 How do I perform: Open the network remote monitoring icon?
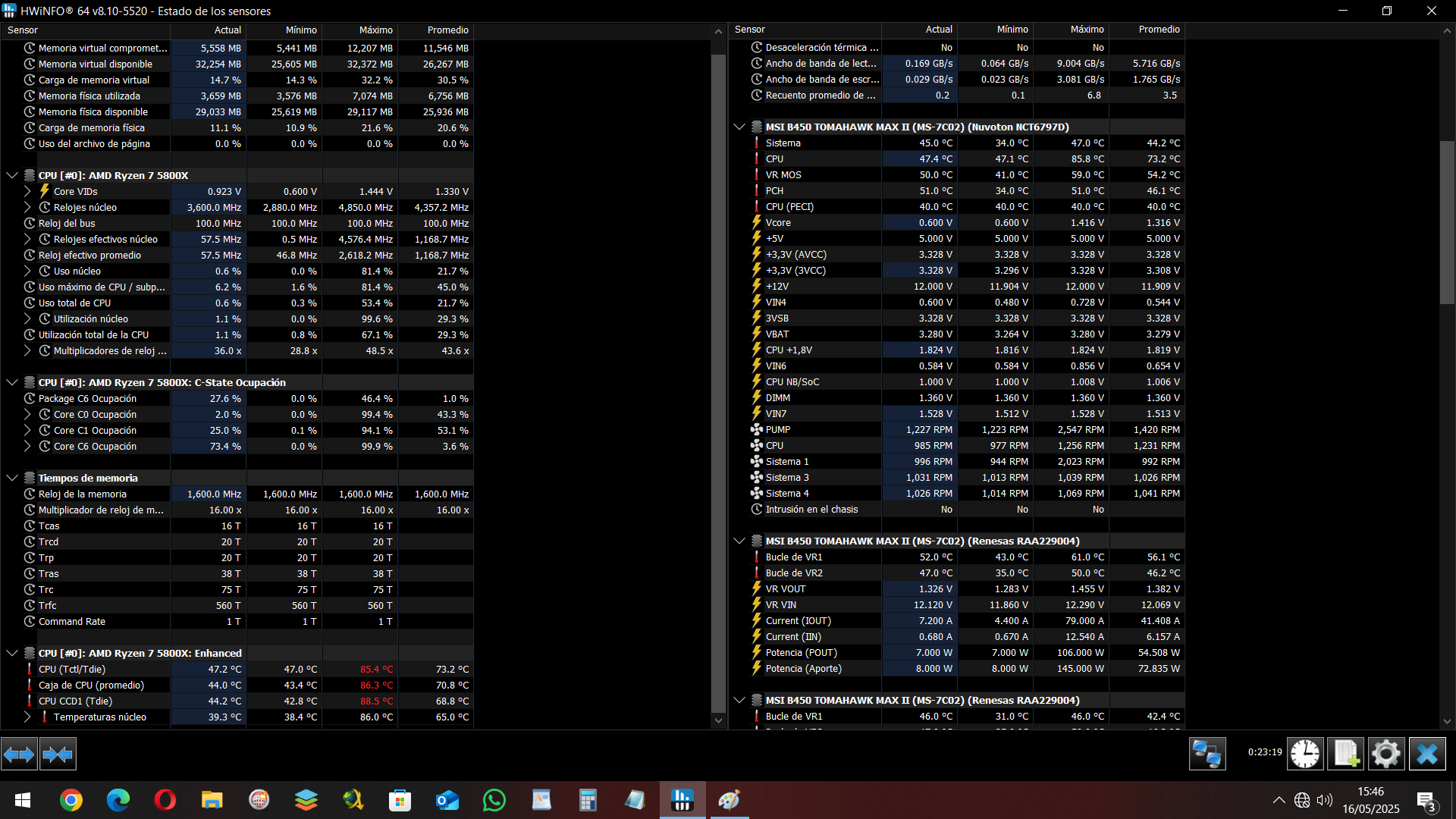click(x=1207, y=754)
